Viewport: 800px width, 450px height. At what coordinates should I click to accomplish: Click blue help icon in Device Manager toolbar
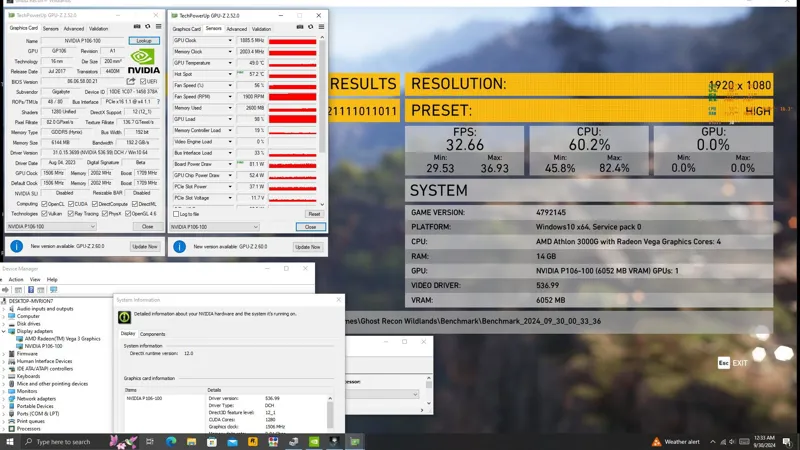pyautogui.click(x=31, y=290)
